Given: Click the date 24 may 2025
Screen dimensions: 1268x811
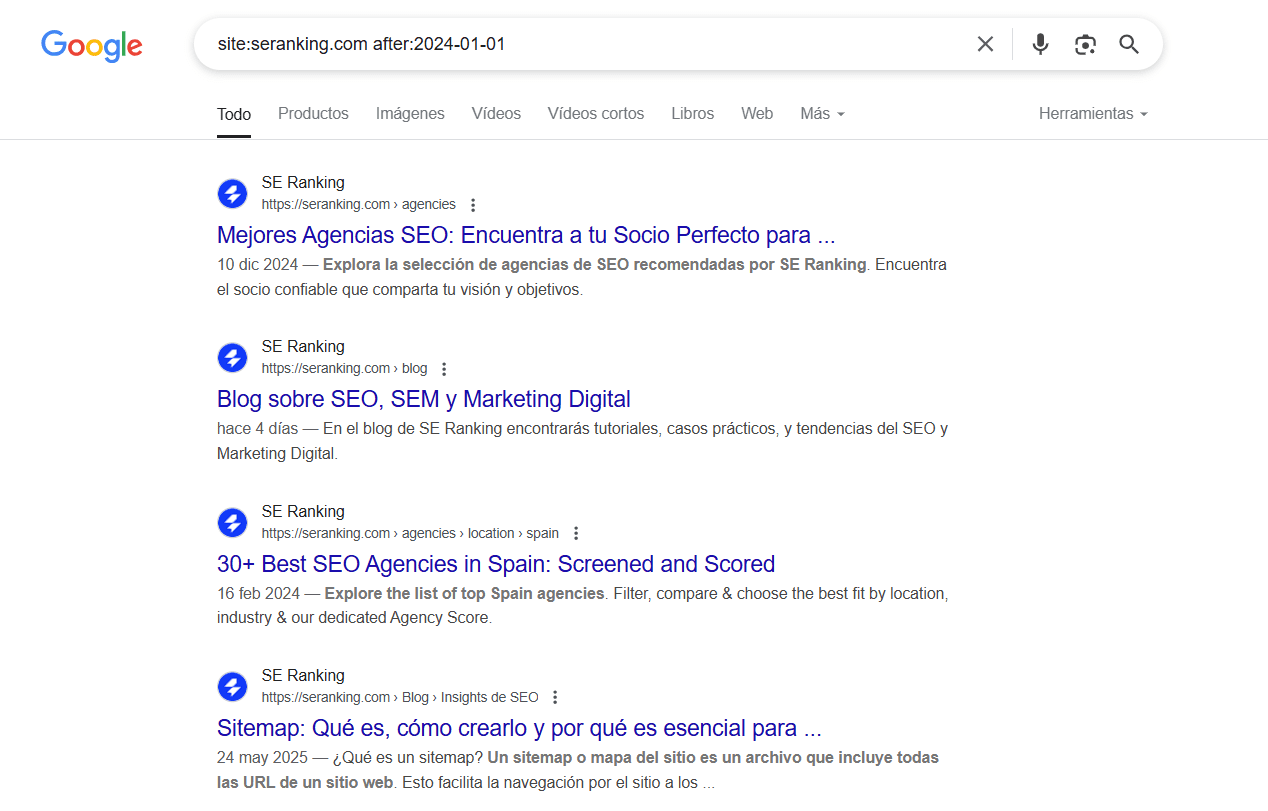Looking at the screenshot, I should tap(262, 757).
